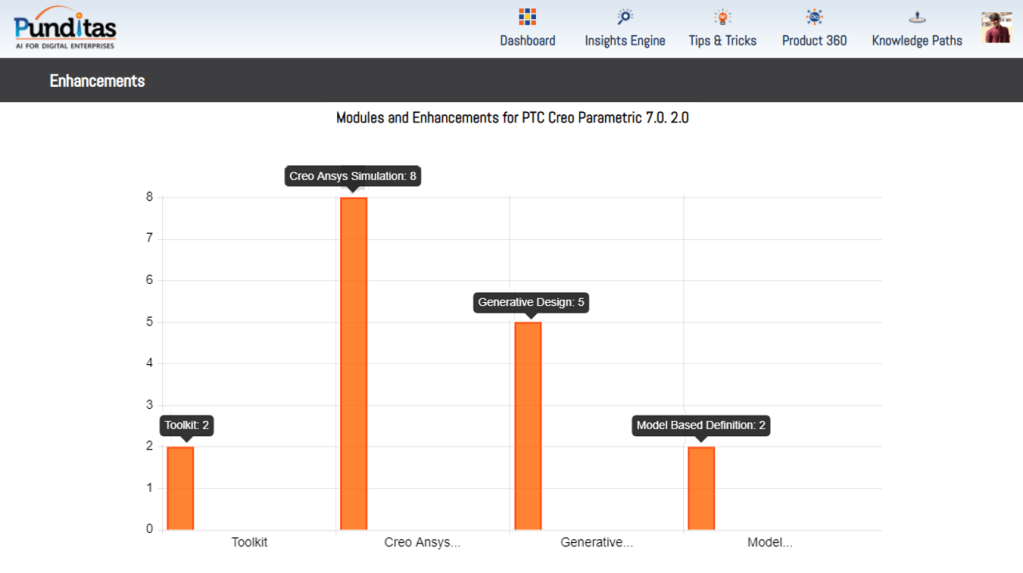Select the Generative Design bar
The height and width of the screenshot is (573, 1023).
coord(527,426)
